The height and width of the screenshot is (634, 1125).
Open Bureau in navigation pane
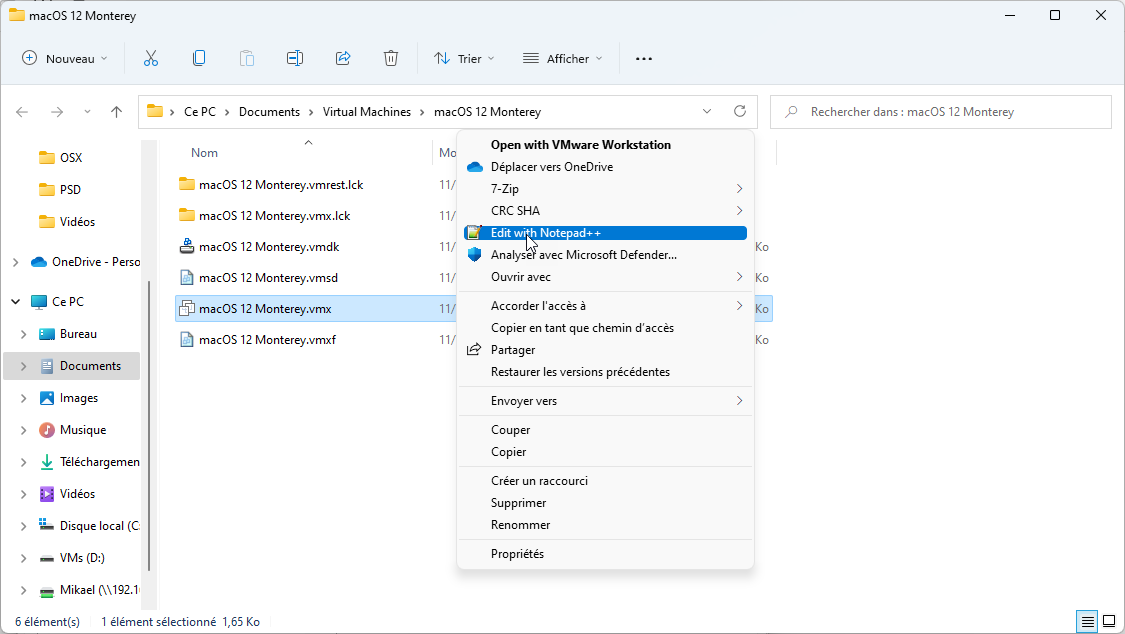click(68, 334)
